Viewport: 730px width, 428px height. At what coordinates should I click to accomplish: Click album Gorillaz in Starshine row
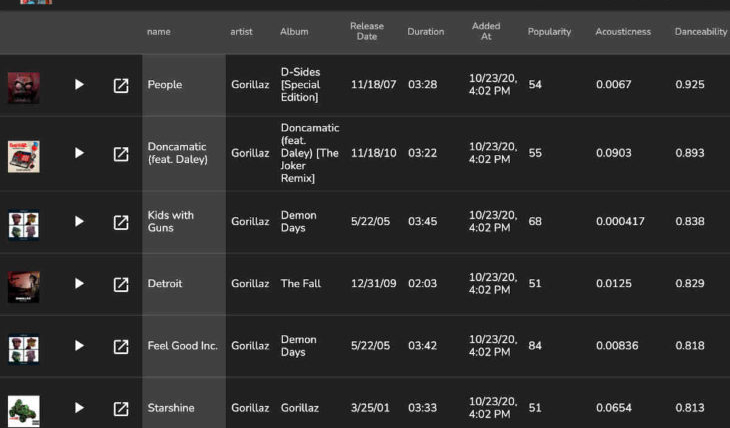click(x=300, y=408)
